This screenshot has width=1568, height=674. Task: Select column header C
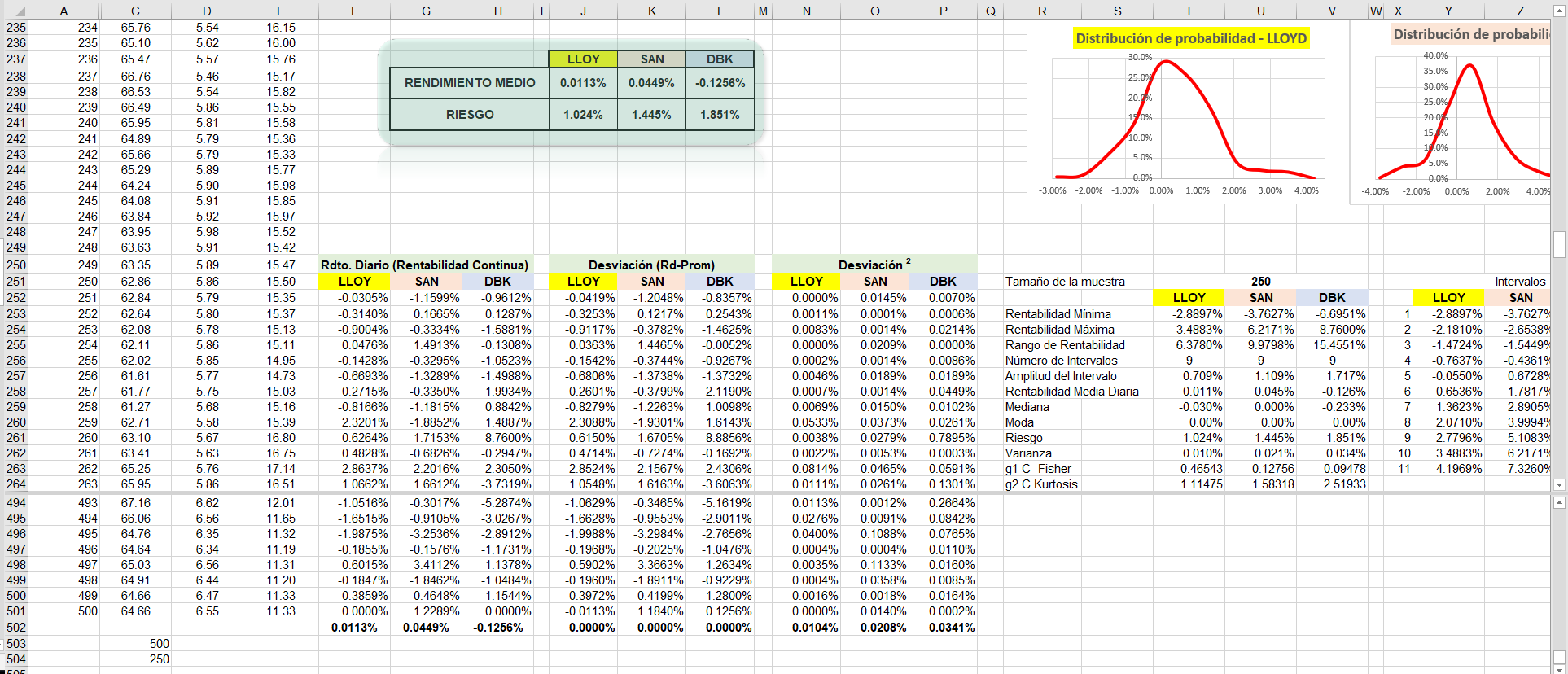pos(135,11)
